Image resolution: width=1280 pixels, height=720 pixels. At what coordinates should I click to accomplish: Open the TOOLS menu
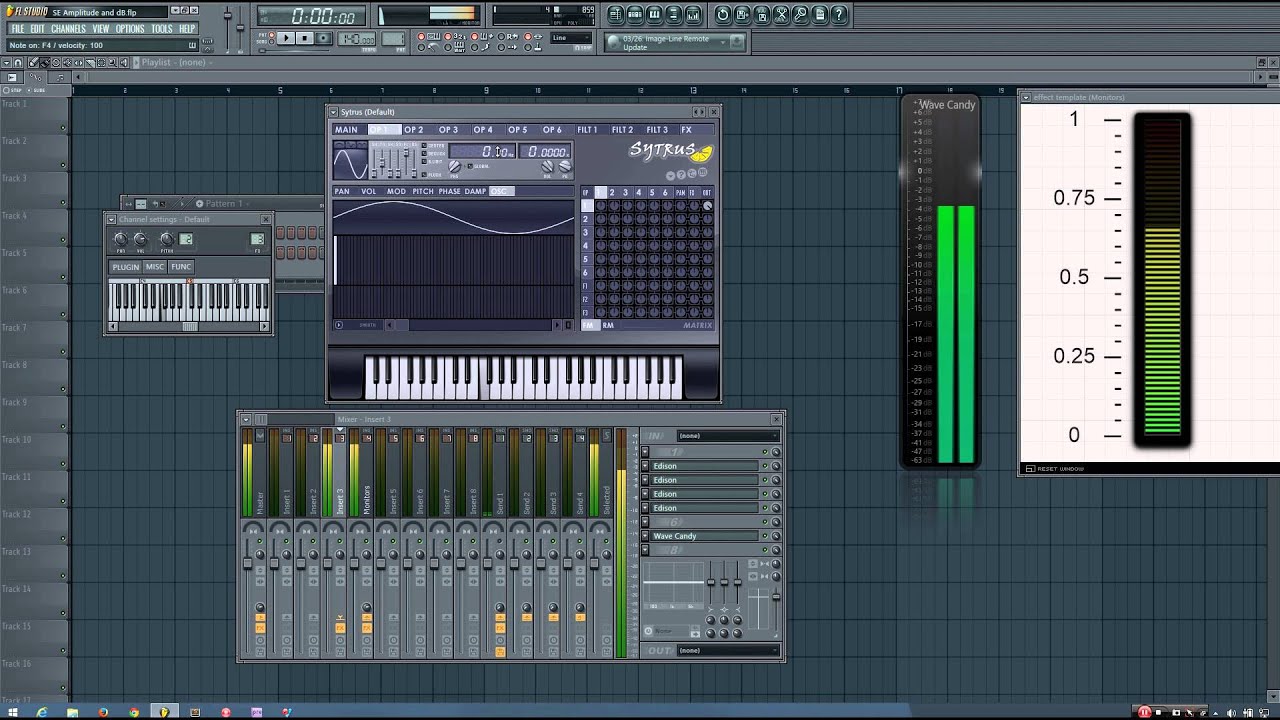[x=162, y=29]
